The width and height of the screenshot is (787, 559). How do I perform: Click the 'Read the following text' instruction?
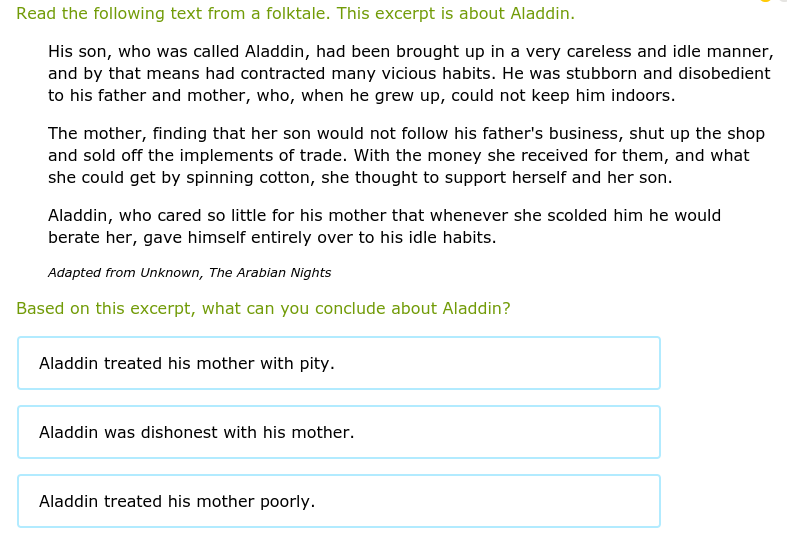click(x=295, y=14)
